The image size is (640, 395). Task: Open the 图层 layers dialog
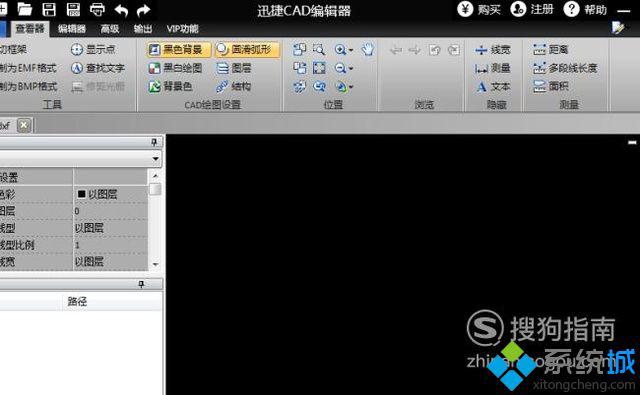[x=233, y=68]
